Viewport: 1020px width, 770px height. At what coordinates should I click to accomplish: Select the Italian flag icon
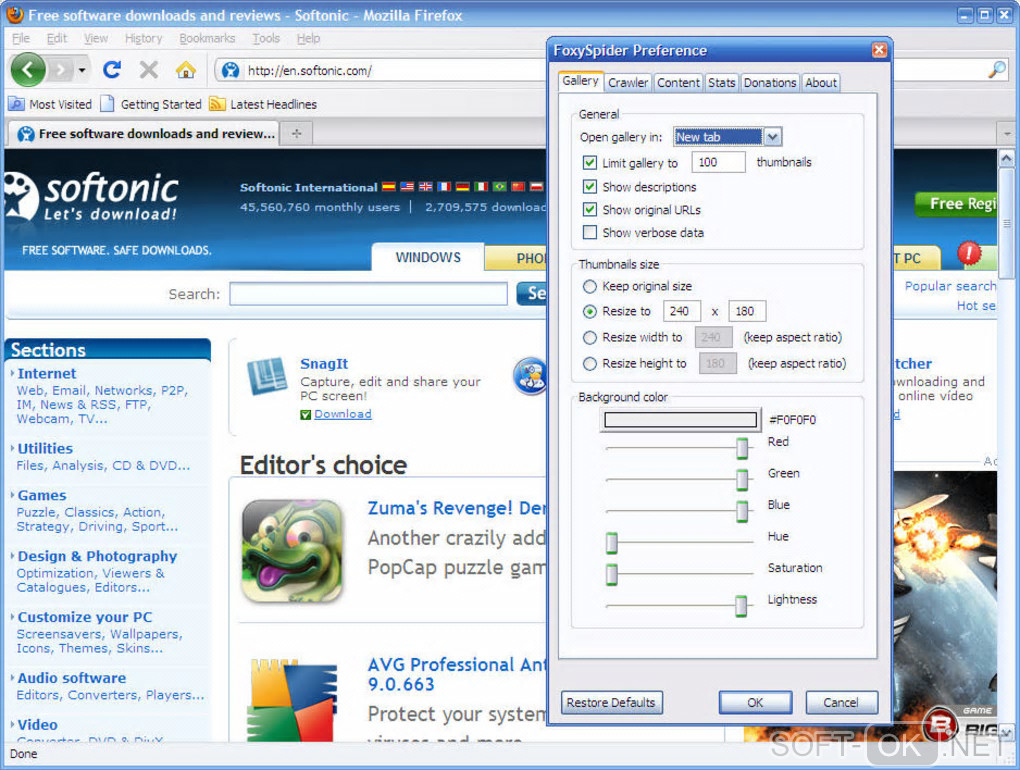[x=481, y=187]
